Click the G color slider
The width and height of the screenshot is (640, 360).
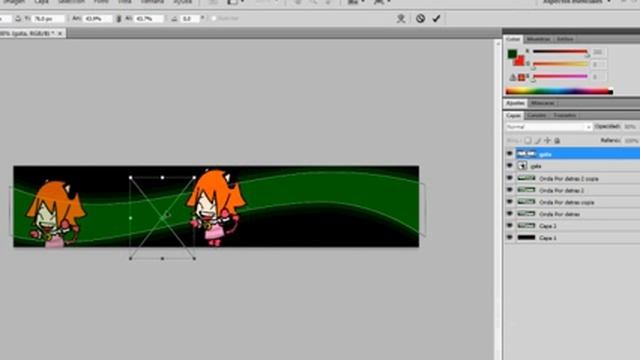coord(560,64)
